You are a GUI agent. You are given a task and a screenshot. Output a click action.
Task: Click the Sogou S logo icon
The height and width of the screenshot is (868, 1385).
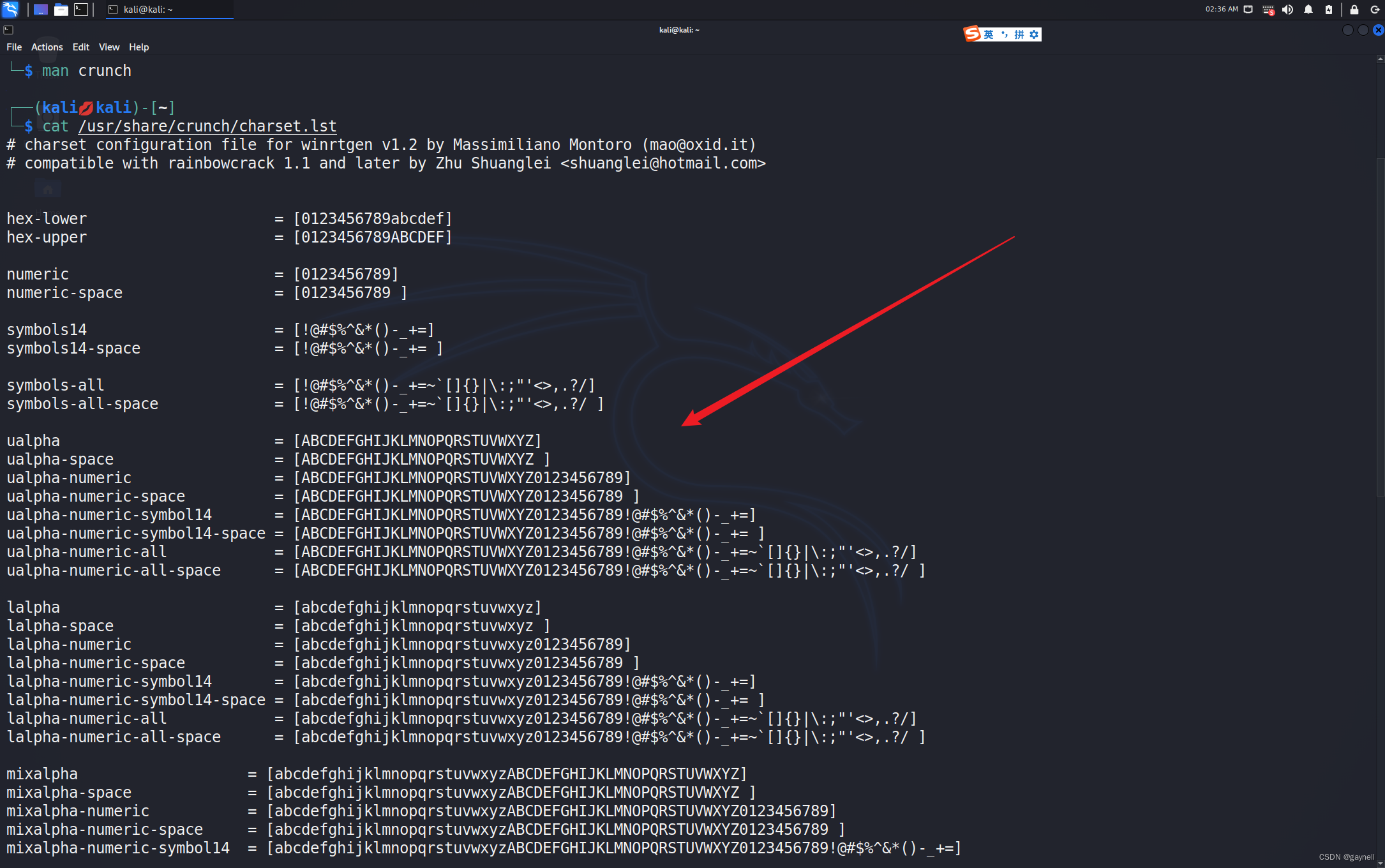click(972, 34)
